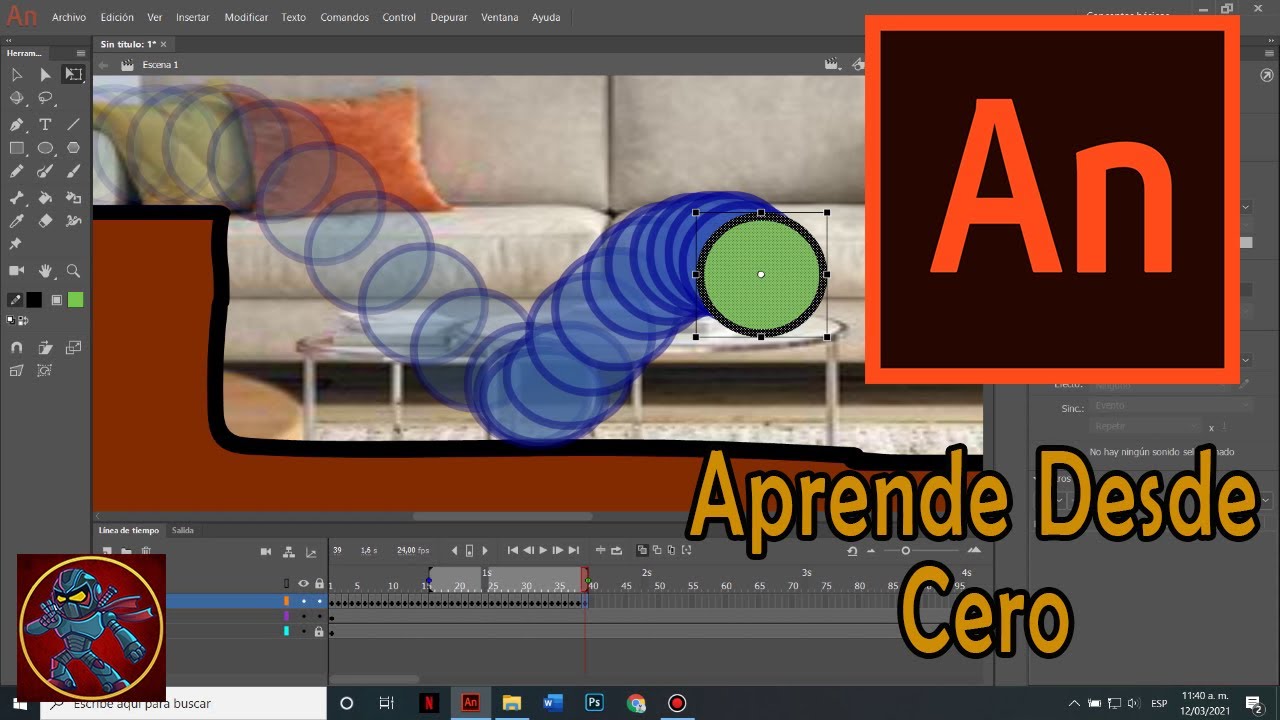The height and width of the screenshot is (720, 1280).
Task: Select the classic Brush tool
Action: click(x=73, y=172)
